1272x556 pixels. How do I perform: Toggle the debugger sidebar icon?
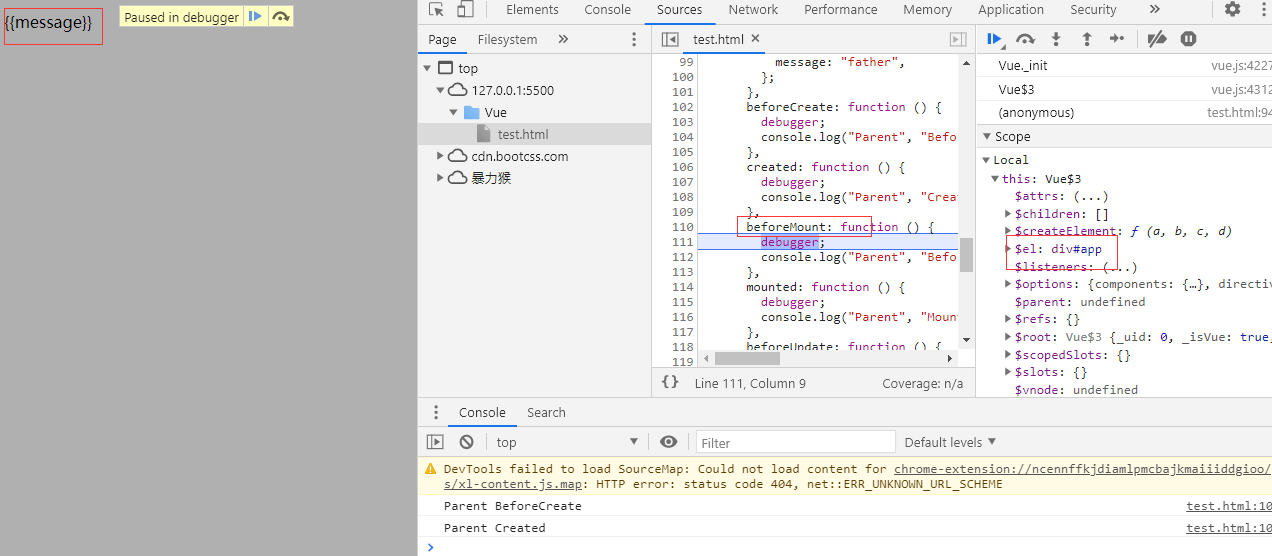coord(957,39)
